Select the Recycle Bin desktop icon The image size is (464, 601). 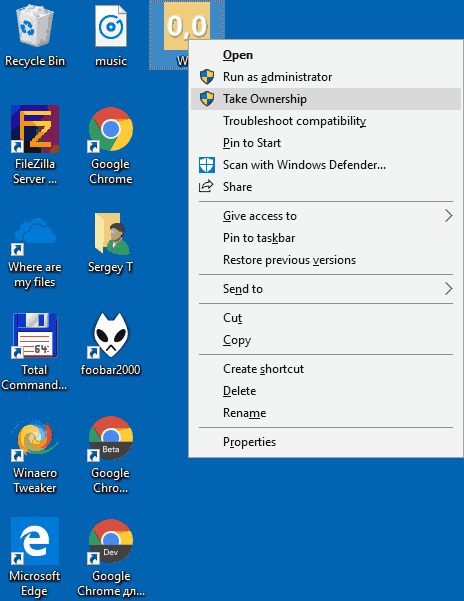35,28
